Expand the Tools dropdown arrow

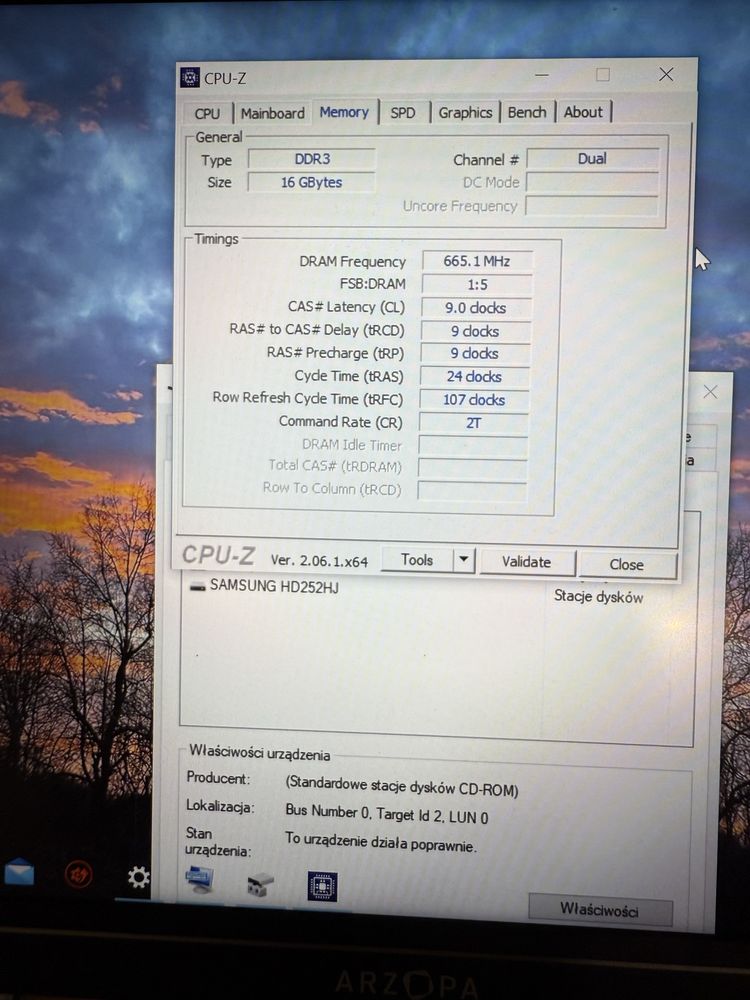pos(464,560)
